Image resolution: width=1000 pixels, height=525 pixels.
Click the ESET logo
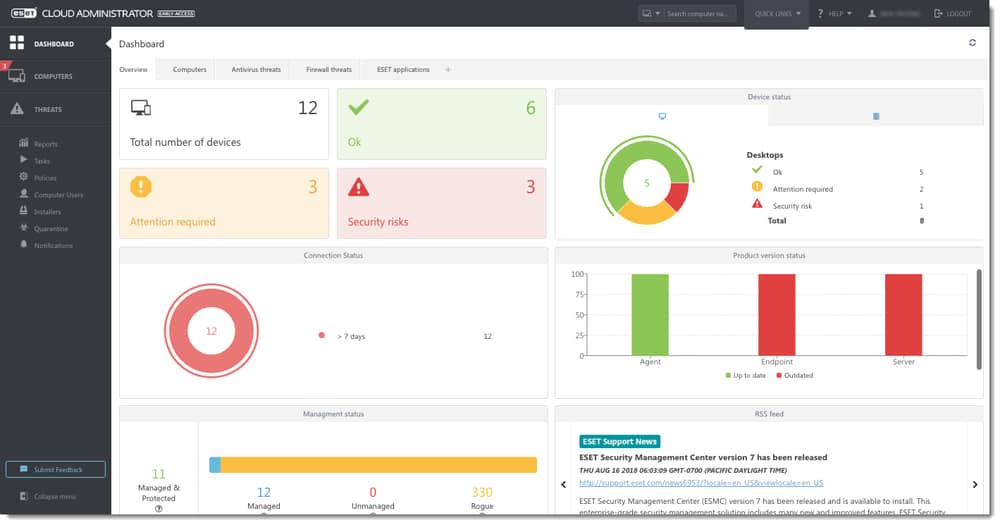[24, 13]
